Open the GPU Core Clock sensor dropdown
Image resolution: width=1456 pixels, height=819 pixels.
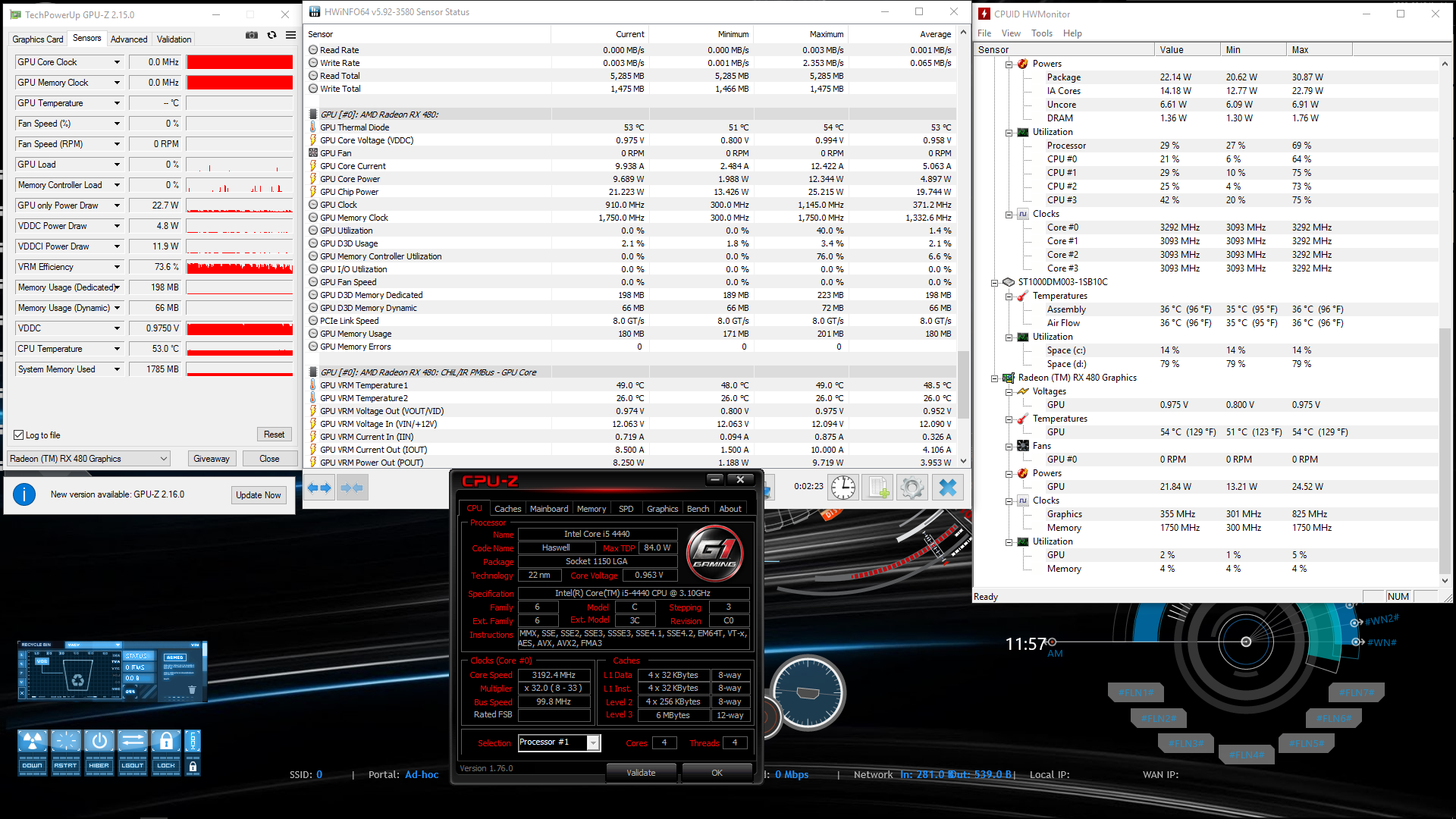point(117,62)
